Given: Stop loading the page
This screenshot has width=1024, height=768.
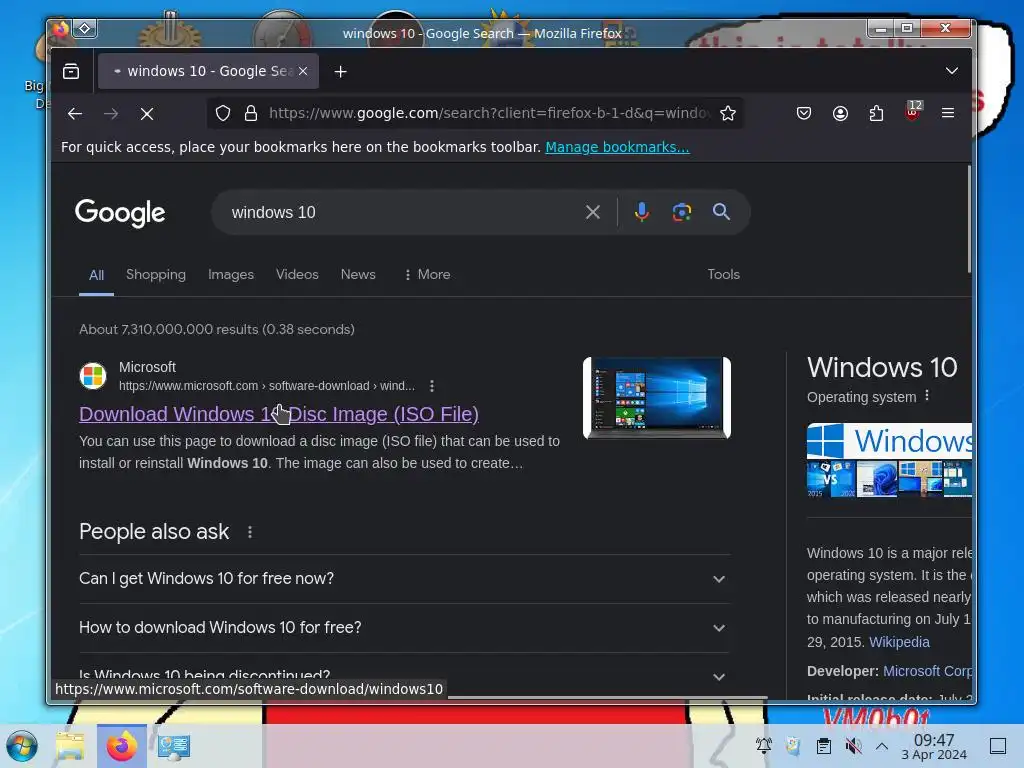Looking at the screenshot, I should click(147, 114).
